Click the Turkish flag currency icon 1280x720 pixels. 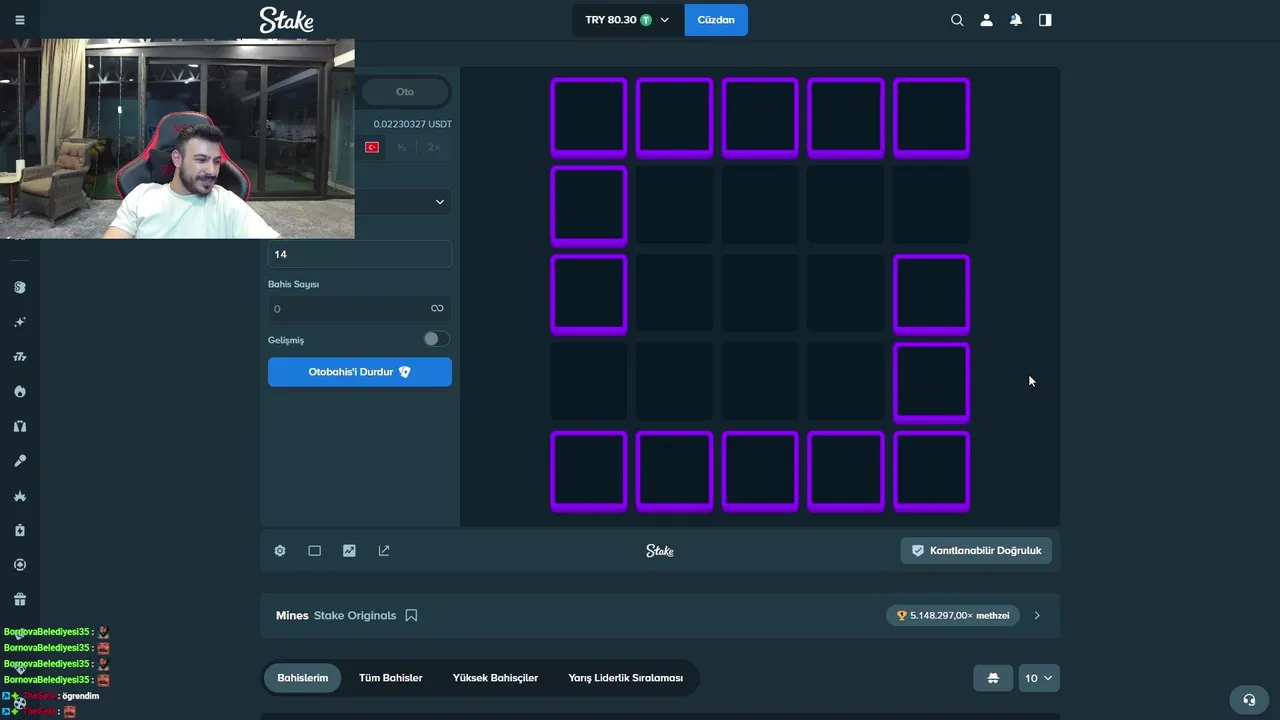point(372,147)
